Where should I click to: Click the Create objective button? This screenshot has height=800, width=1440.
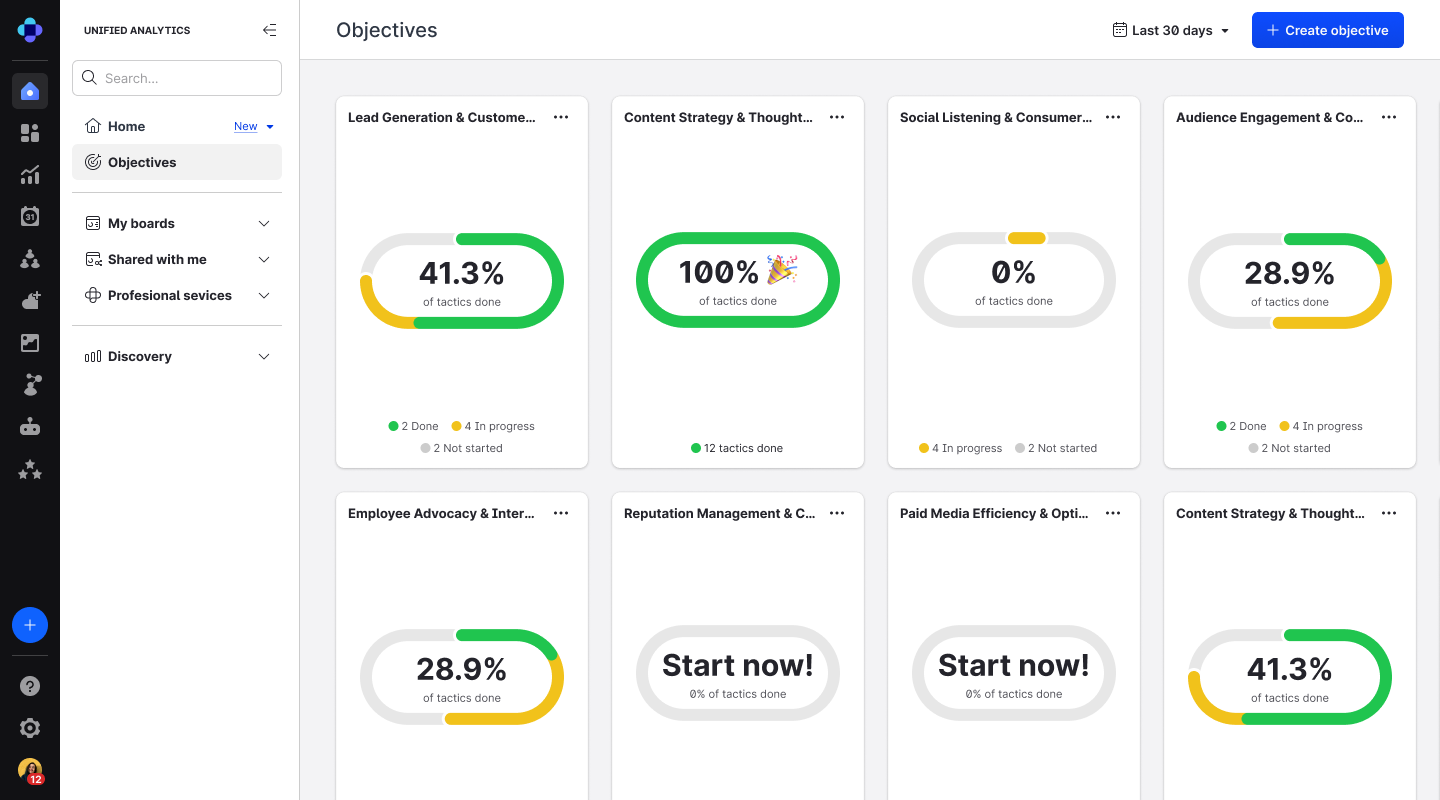pyautogui.click(x=1327, y=30)
